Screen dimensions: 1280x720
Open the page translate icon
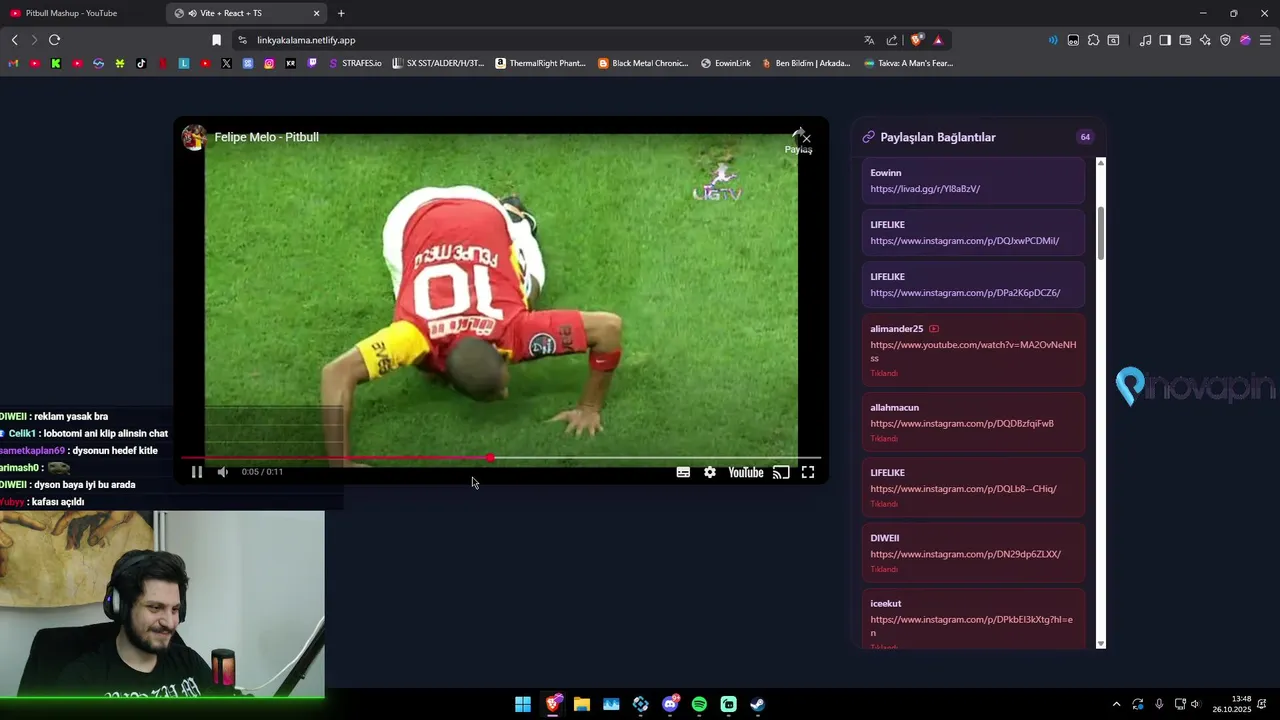pyautogui.click(x=869, y=40)
